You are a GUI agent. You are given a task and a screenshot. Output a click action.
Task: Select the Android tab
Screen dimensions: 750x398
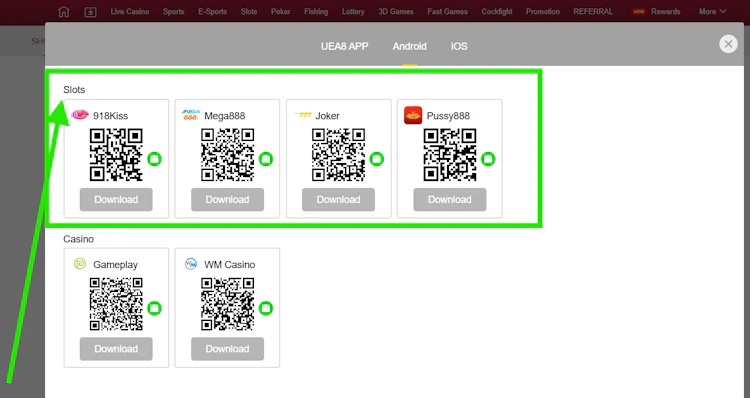[x=409, y=46]
